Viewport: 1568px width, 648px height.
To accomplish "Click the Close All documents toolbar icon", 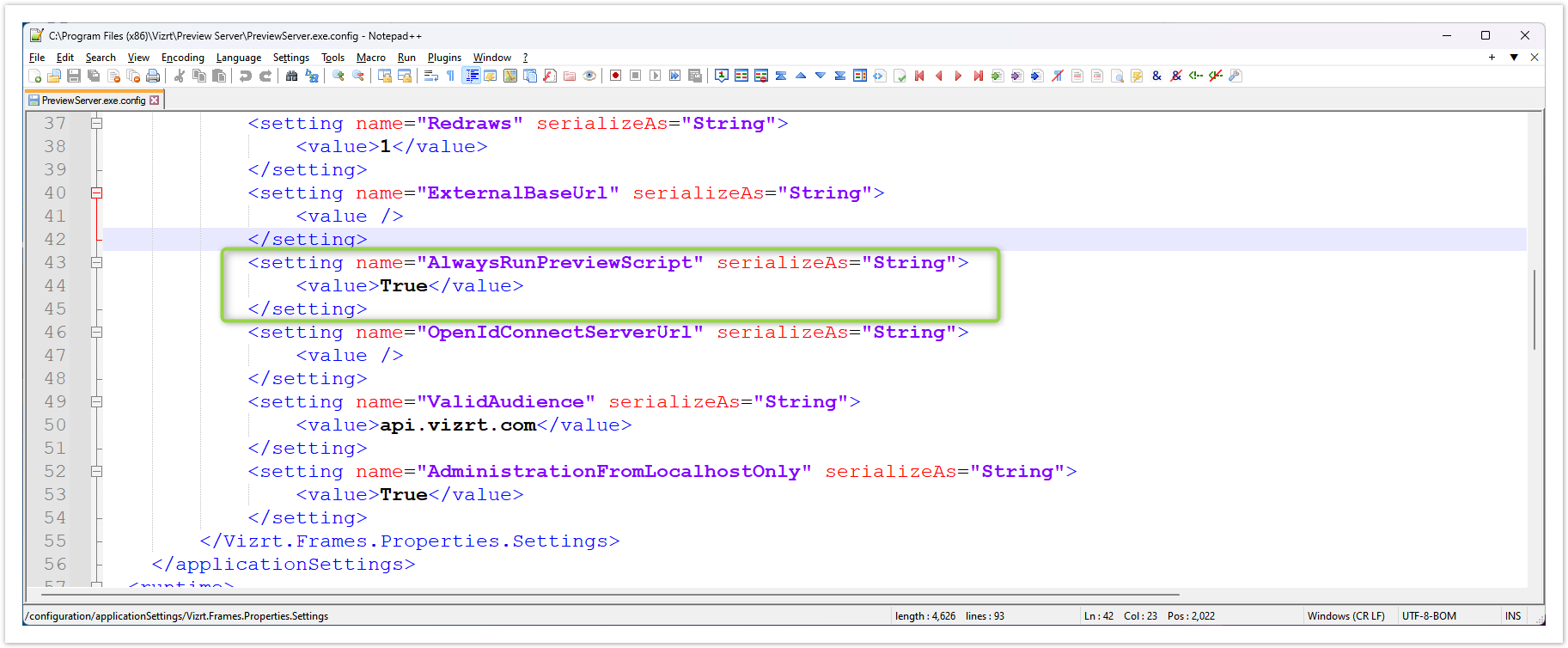I will (x=133, y=76).
